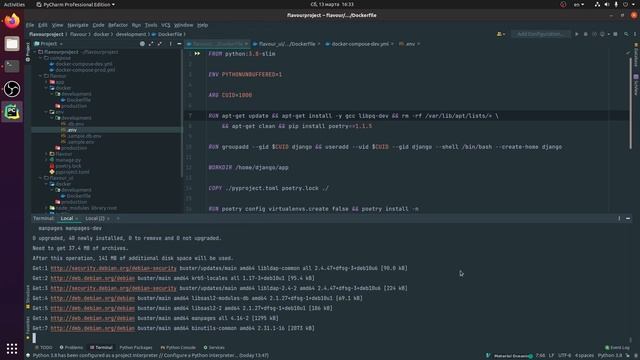640x360 pixels.
Task: Collapse the compose folder
Action: (41, 58)
